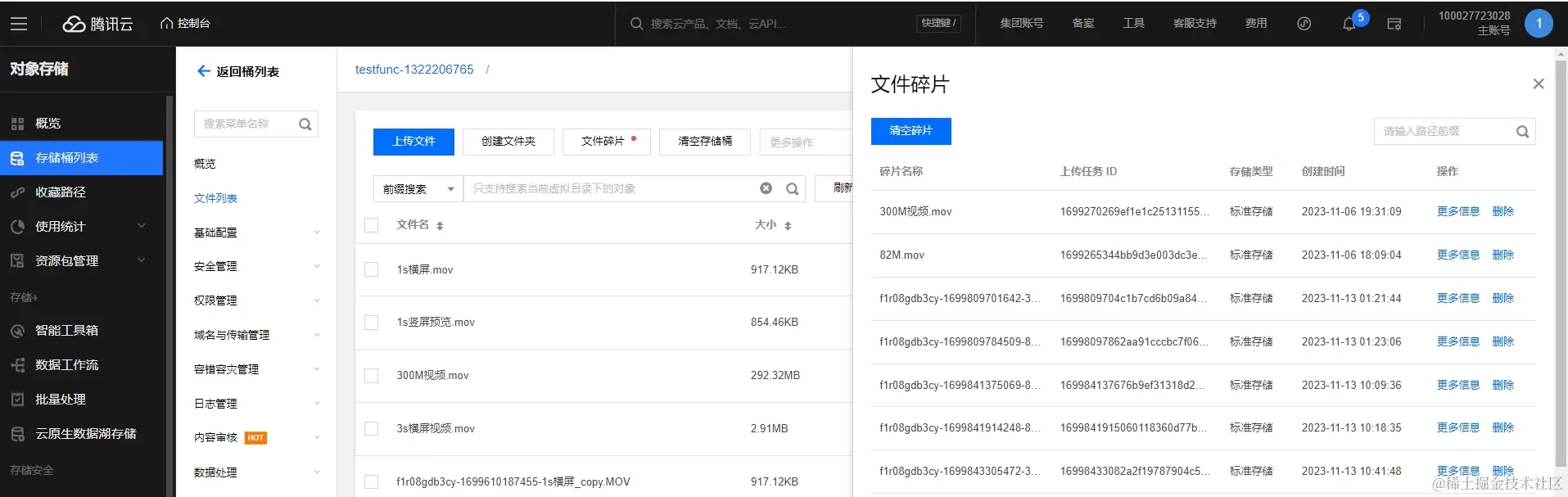Click the file fragments button
This screenshot has width=1568, height=497.
tap(607, 142)
